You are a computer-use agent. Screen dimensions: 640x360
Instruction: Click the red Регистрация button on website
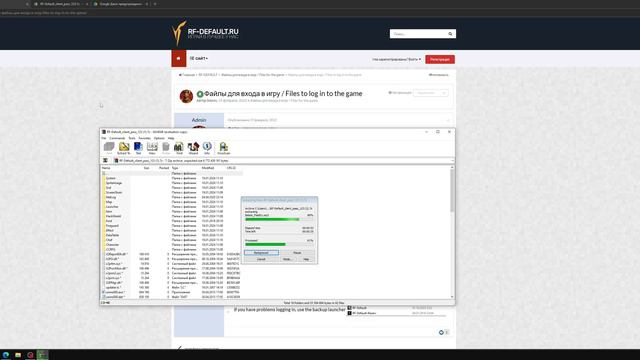tap(440, 59)
